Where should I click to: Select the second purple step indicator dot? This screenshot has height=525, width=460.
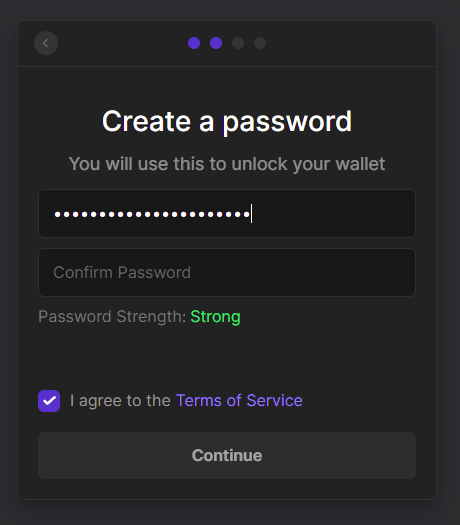(216, 43)
